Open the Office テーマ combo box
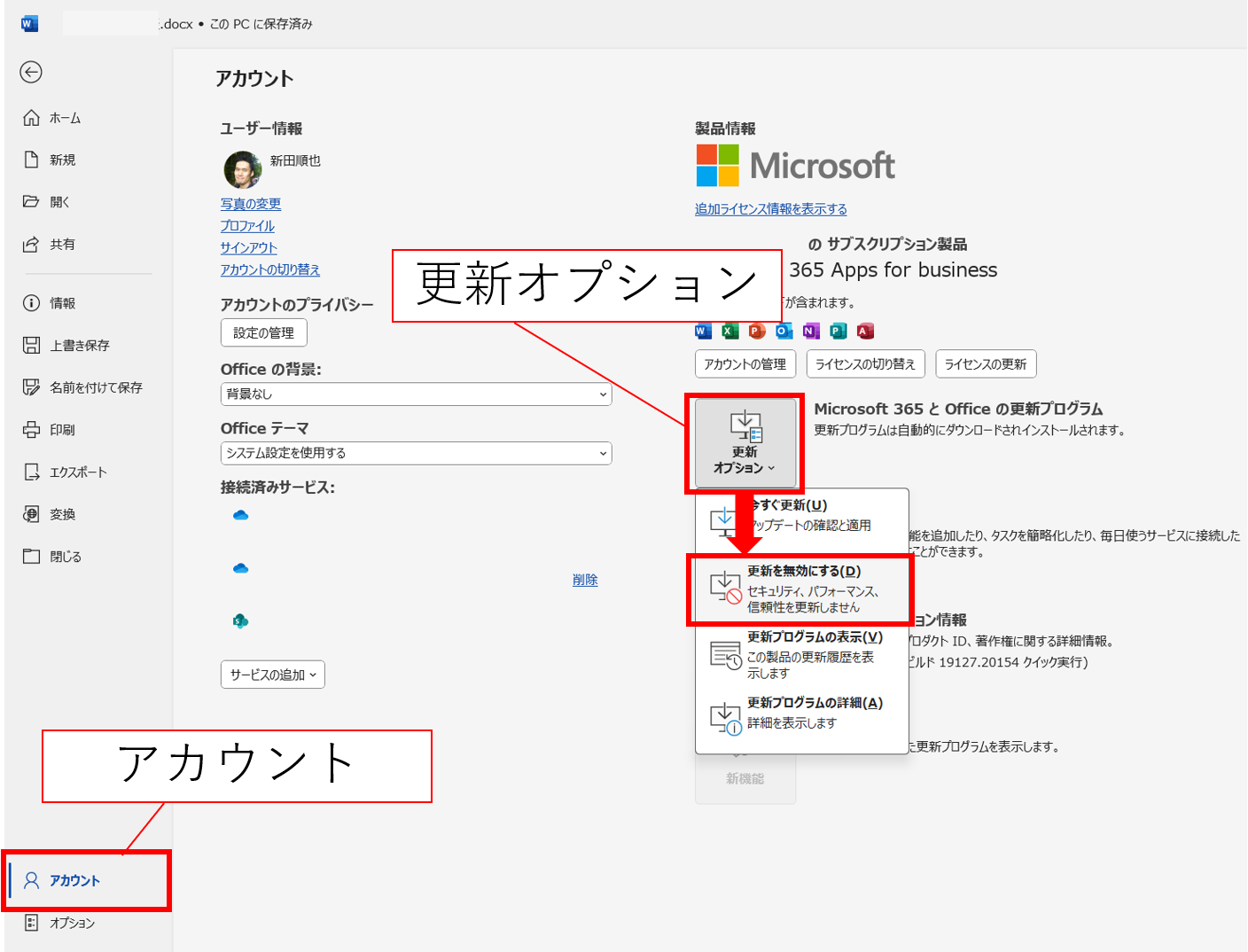 (x=416, y=453)
